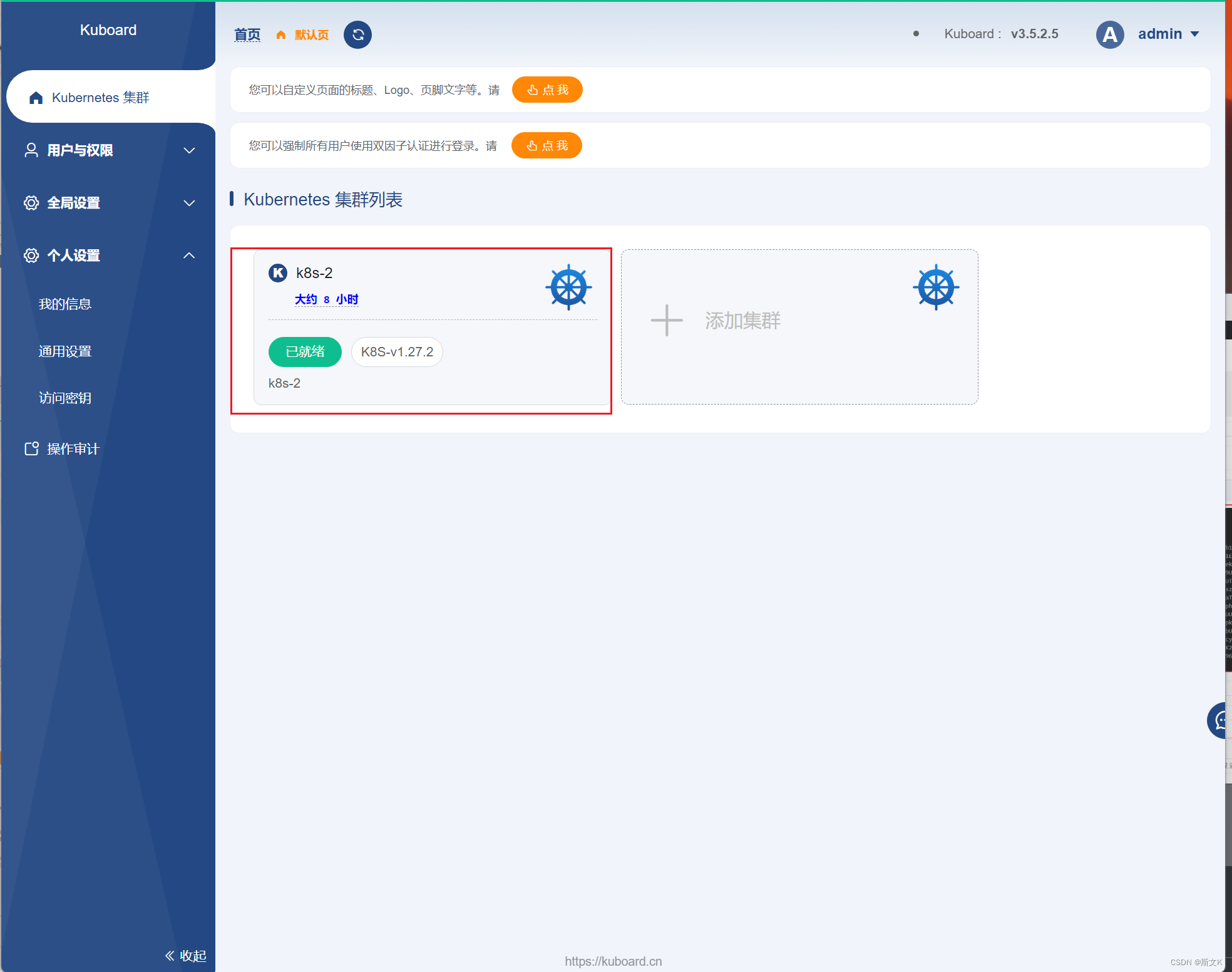Screen dimensions: 1232x972
Task: Click 点我 button for customizing title and logo
Action: click(x=547, y=90)
